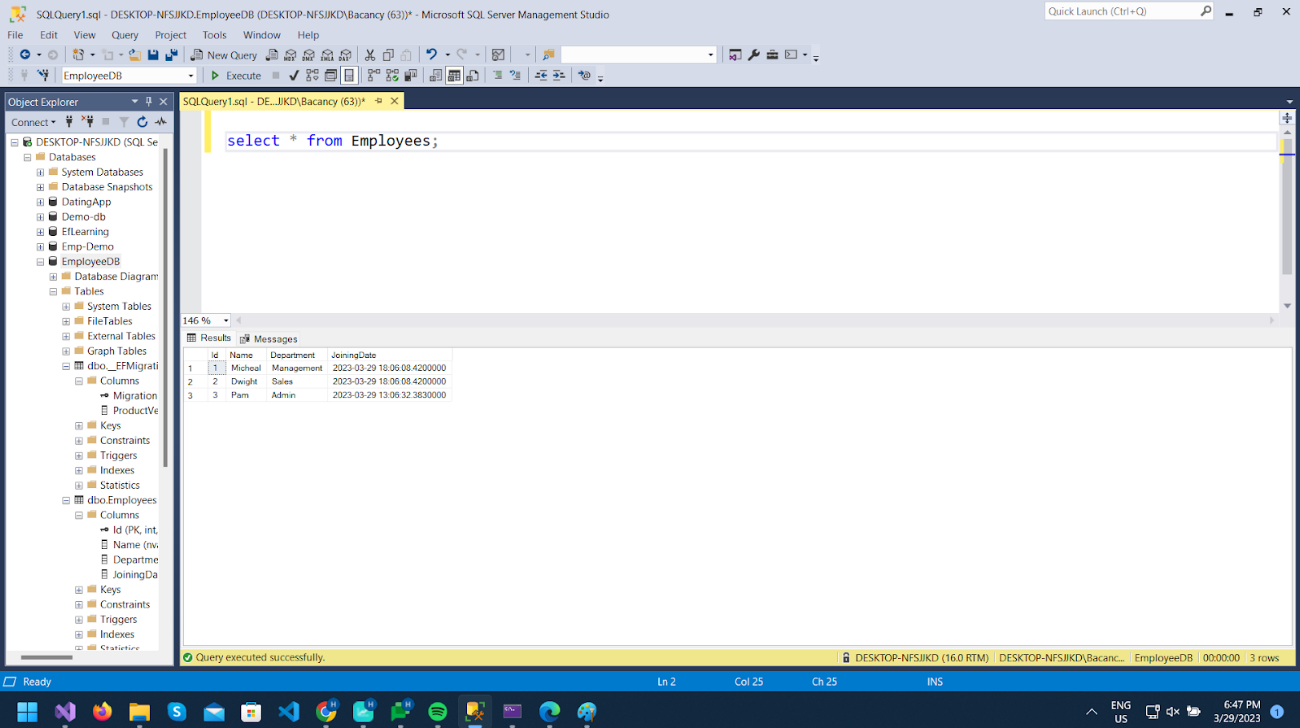The width and height of the screenshot is (1300, 728).
Task: Expand the DatingApp database node
Action: coord(40,202)
